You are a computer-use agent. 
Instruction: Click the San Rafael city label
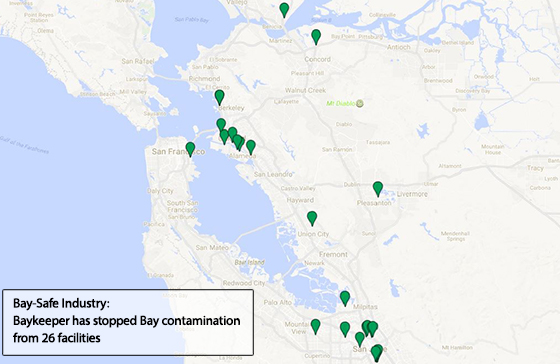[x=138, y=61]
